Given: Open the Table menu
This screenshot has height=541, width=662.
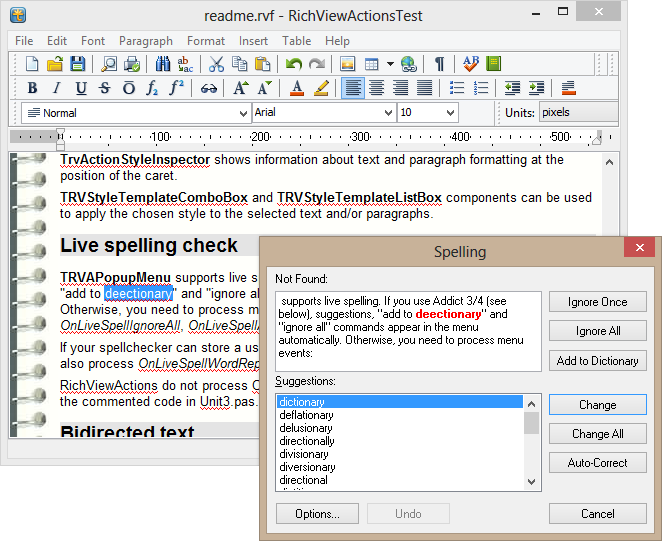Looking at the screenshot, I should pyautogui.click(x=296, y=41).
